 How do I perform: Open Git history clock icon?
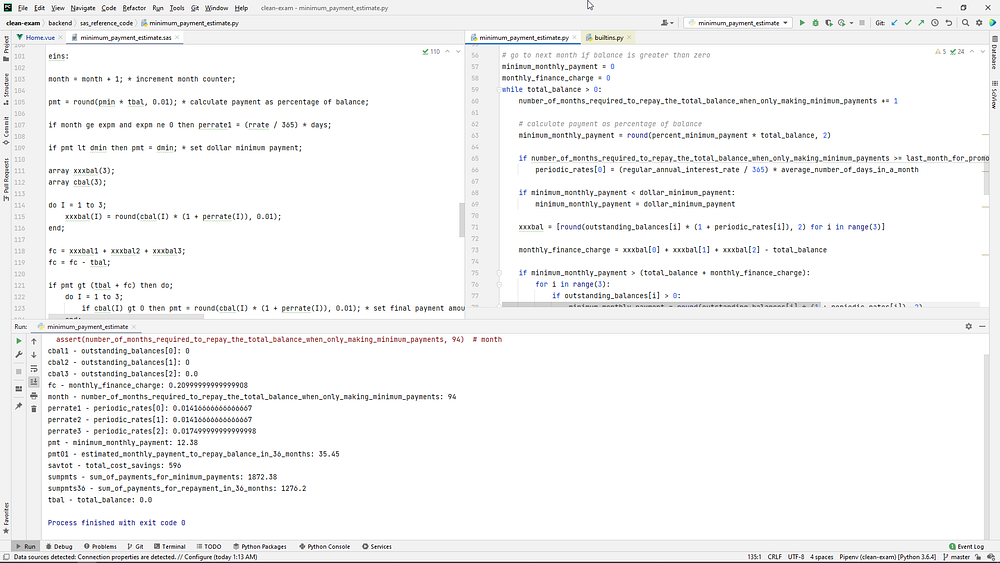click(935, 22)
